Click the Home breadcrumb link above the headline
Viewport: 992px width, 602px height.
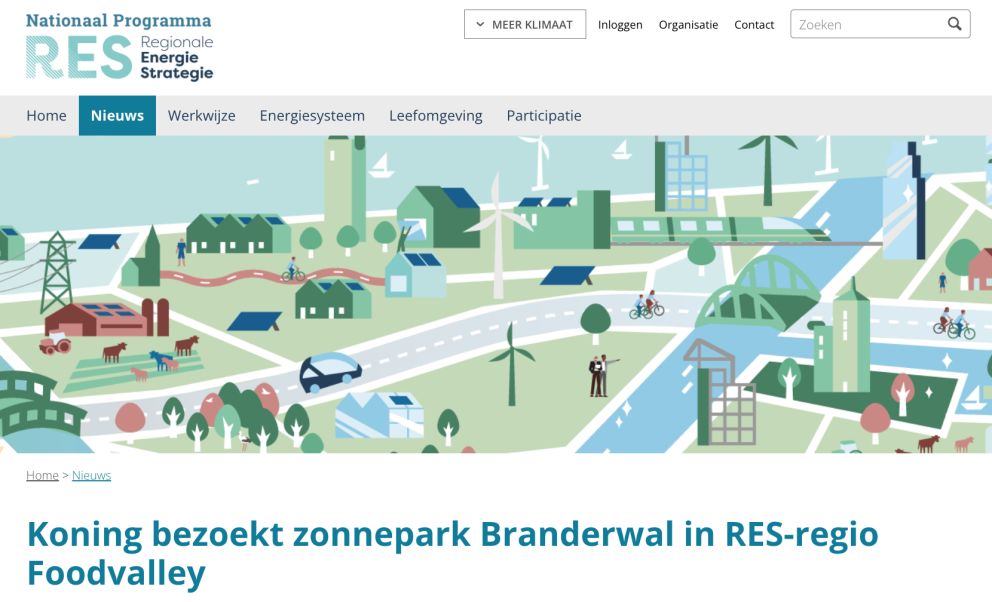pos(42,475)
